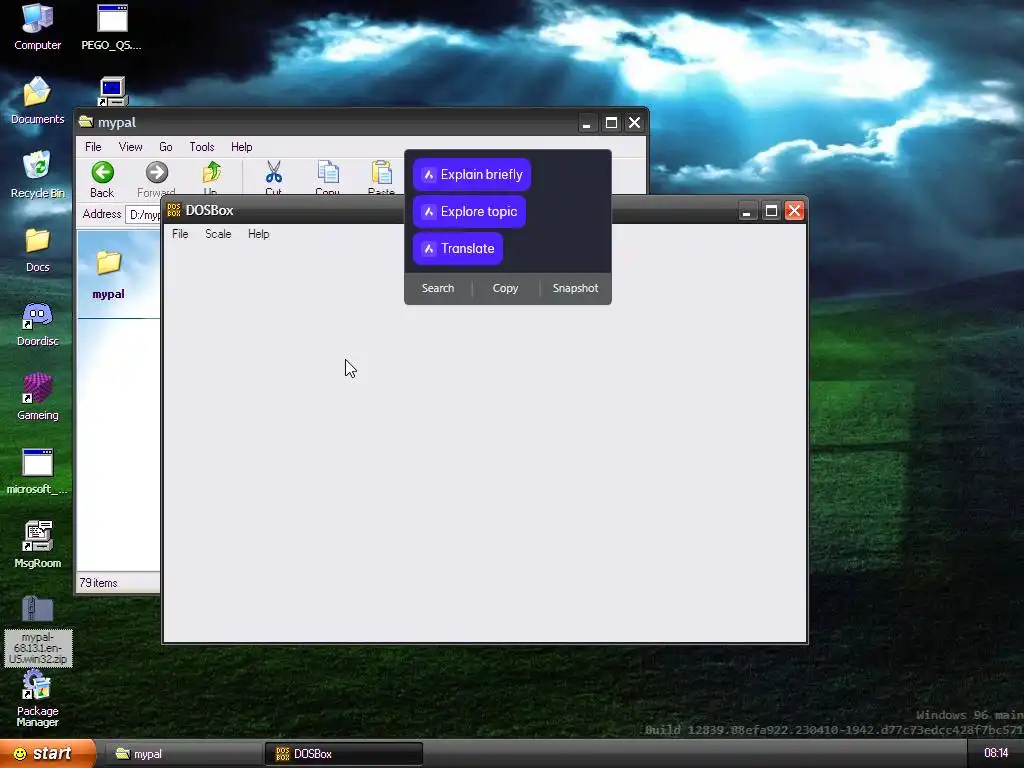1024x768 pixels.
Task: Click the Forward arrow in mypal window
Action: click(x=156, y=179)
